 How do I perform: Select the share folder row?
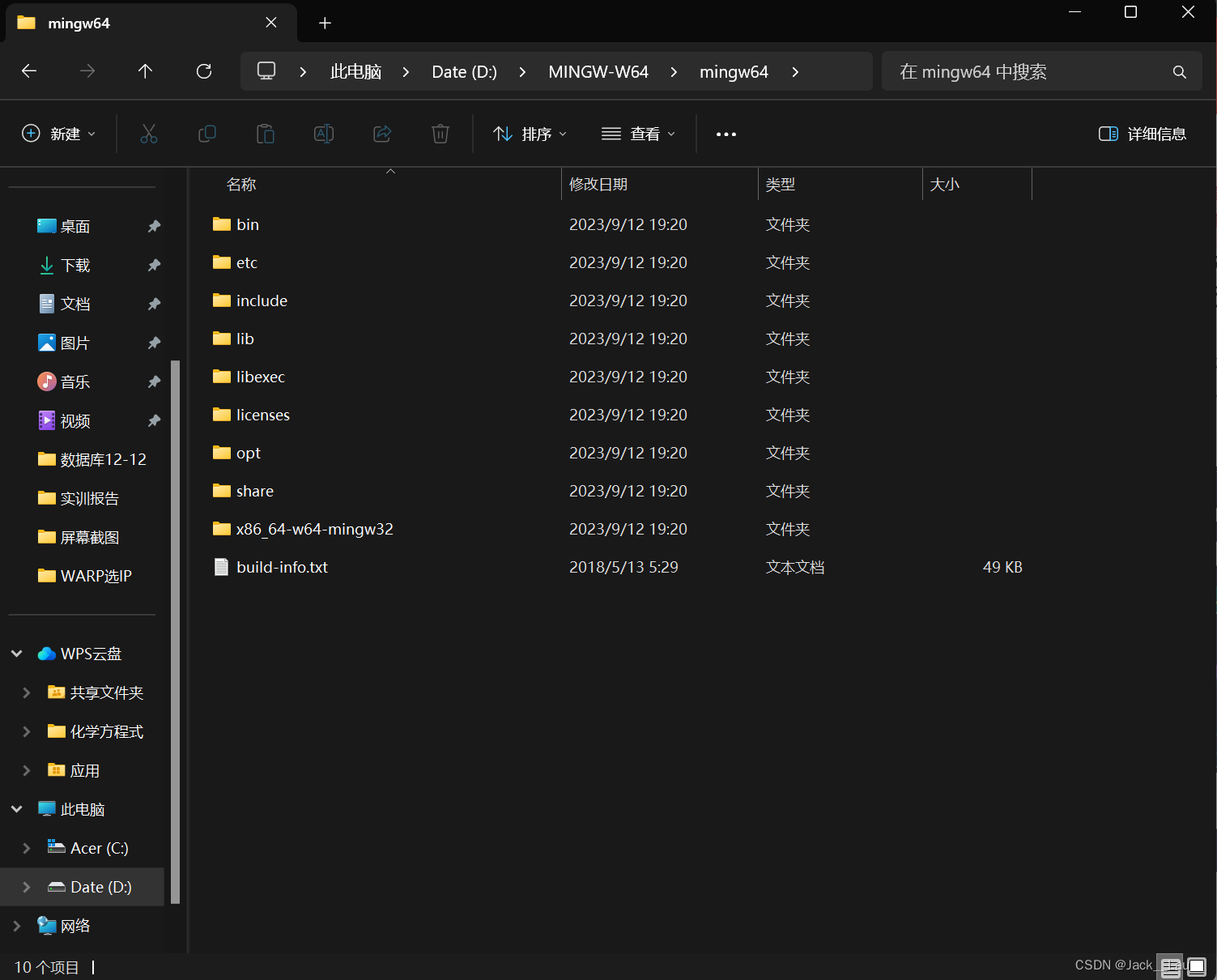tap(621, 491)
